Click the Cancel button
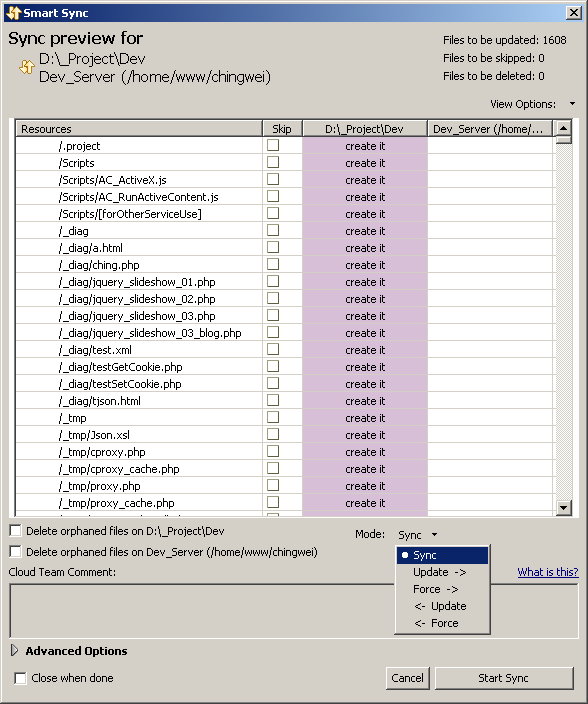Image resolution: width=588 pixels, height=704 pixels. pos(408,678)
